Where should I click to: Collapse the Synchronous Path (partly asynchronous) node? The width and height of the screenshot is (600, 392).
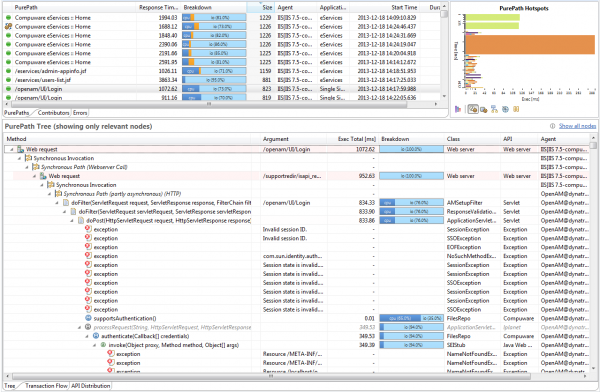pyautogui.click(x=50, y=194)
